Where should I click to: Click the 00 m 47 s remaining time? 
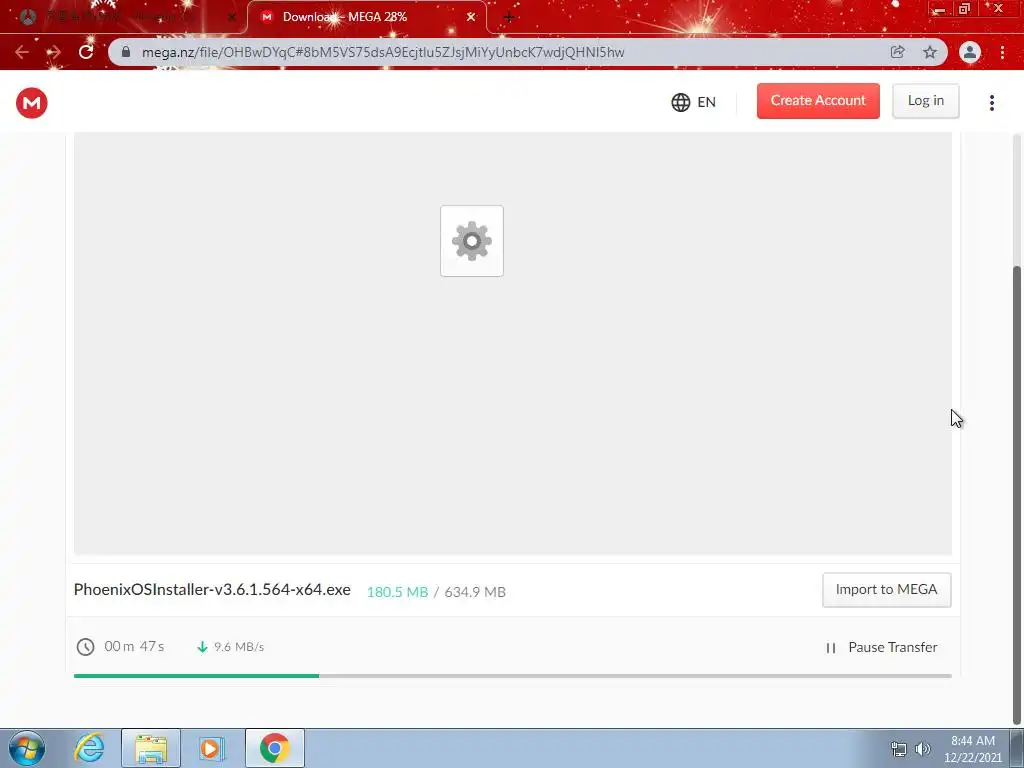click(x=134, y=647)
